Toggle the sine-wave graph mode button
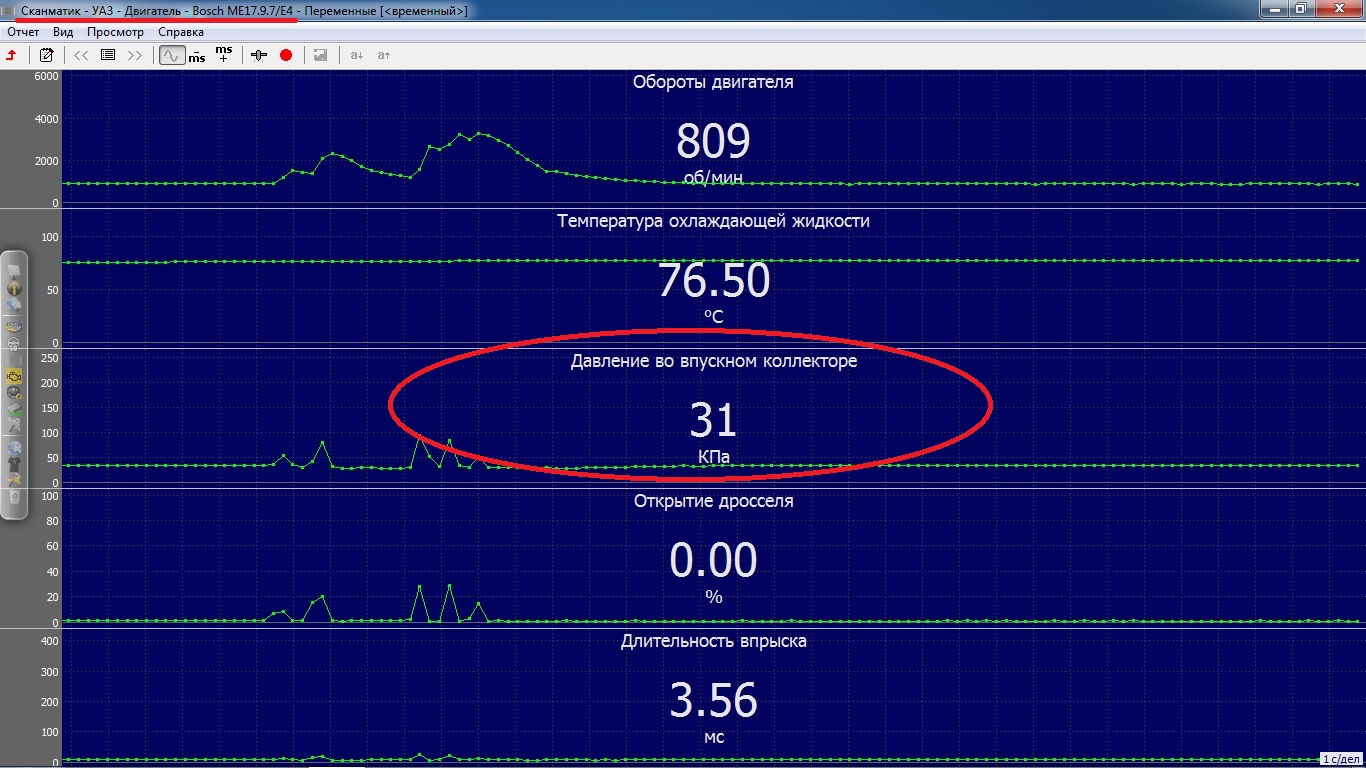The image size is (1366, 768). pos(170,55)
